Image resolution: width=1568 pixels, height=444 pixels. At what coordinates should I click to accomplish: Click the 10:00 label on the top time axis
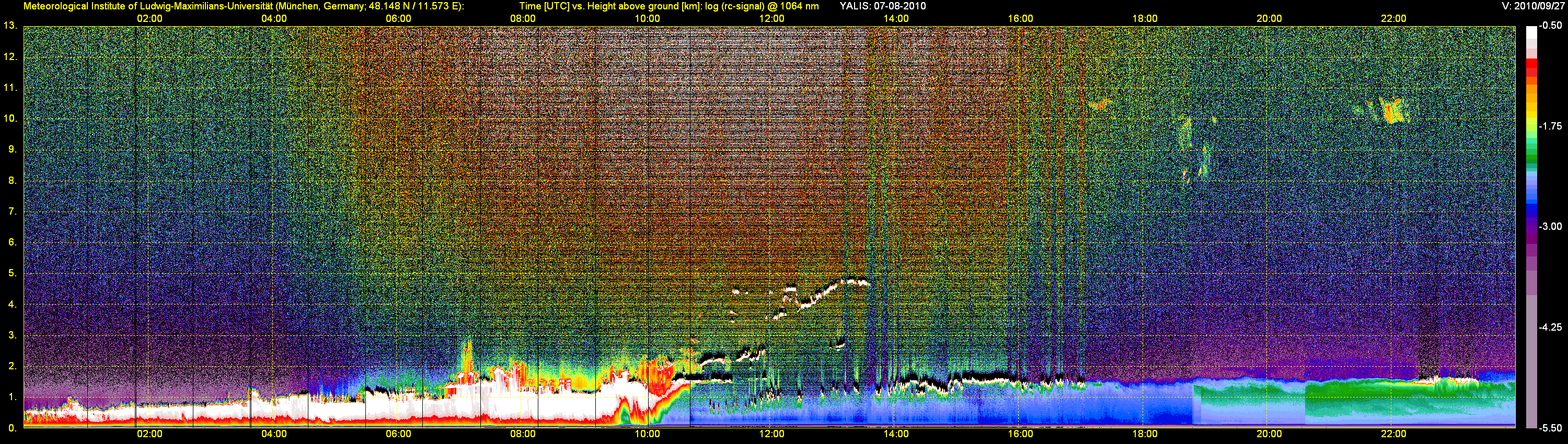647,18
